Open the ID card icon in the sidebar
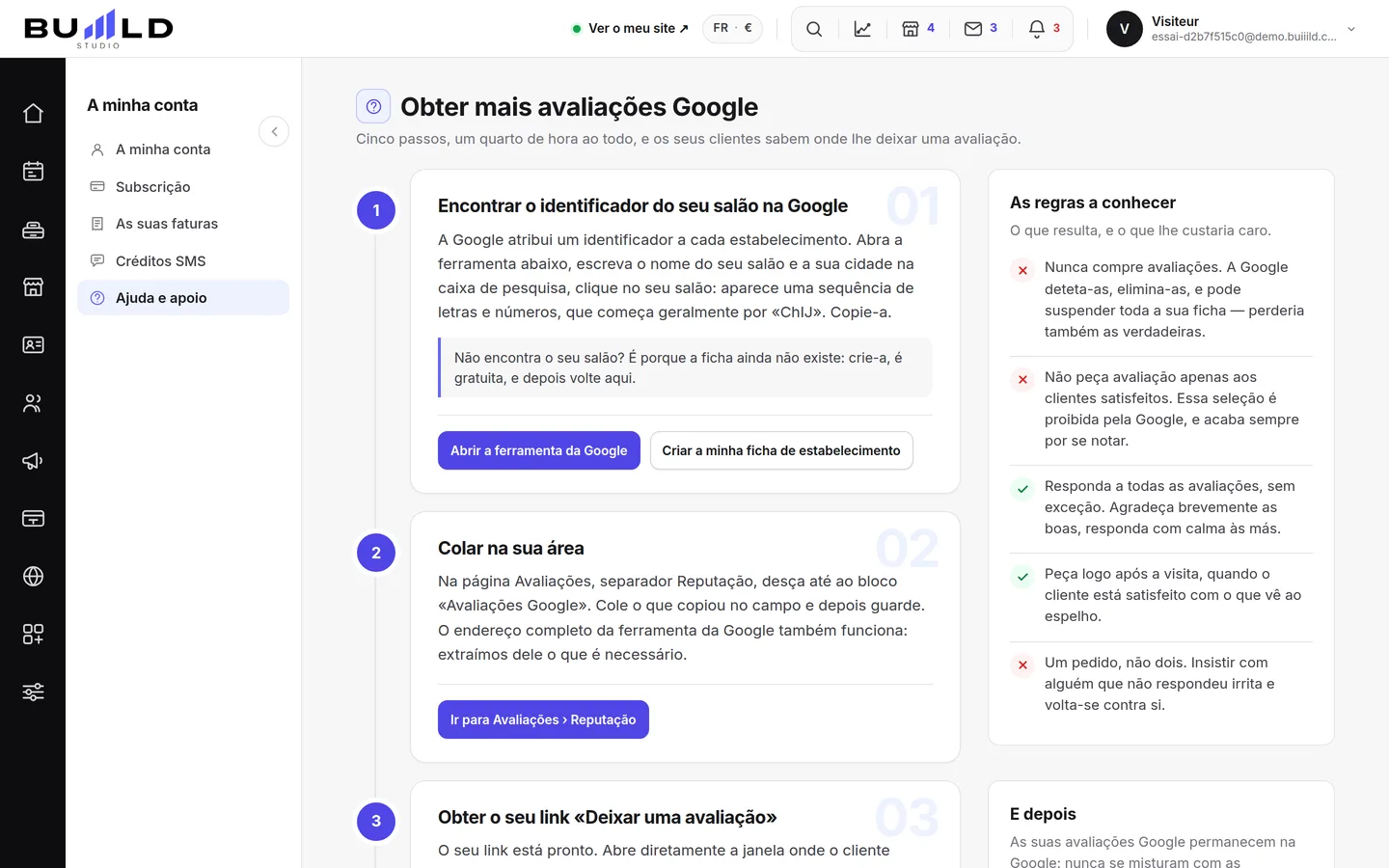The image size is (1389, 868). coord(33,345)
